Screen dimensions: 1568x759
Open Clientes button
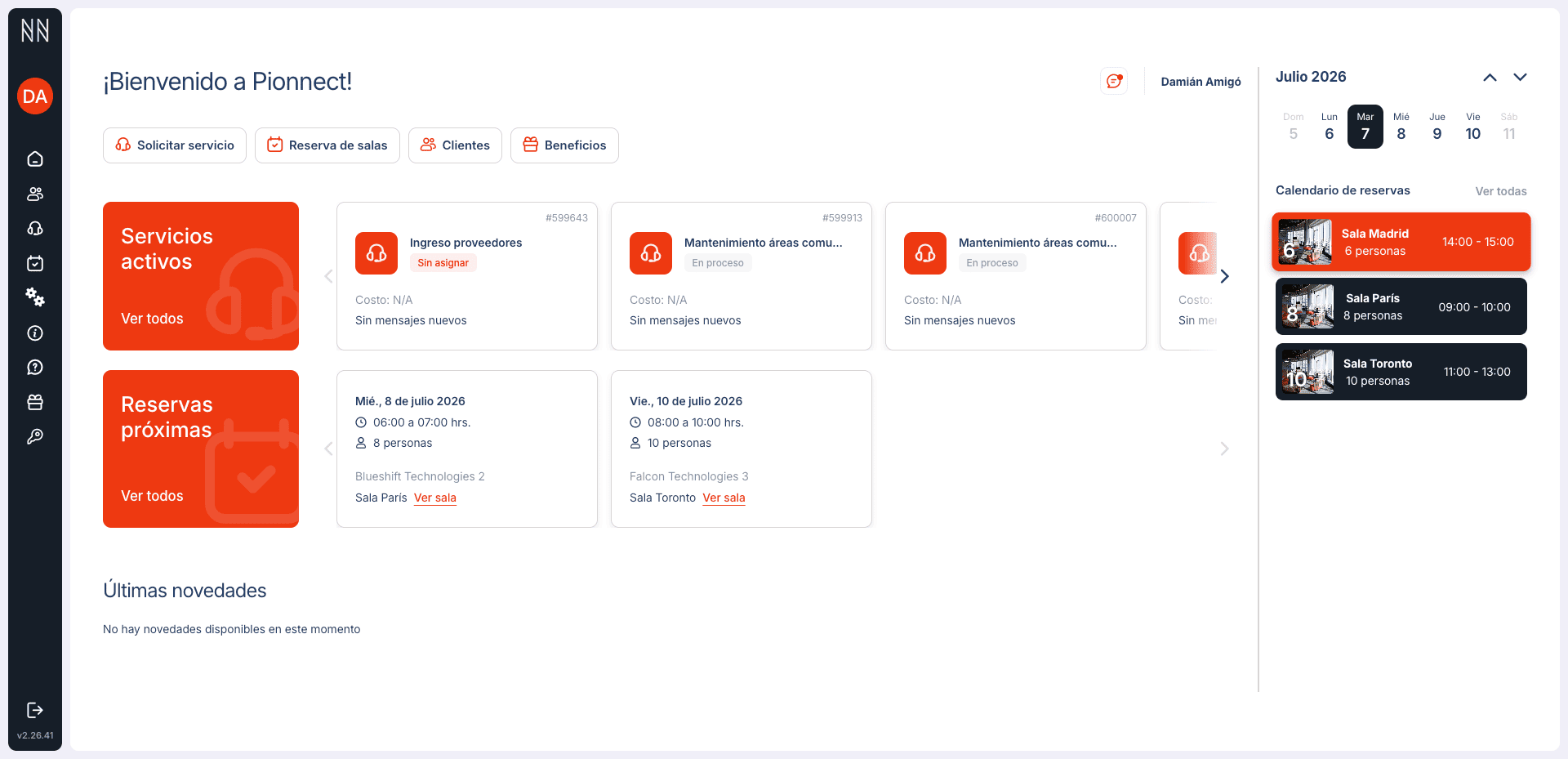(x=455, y=145)
